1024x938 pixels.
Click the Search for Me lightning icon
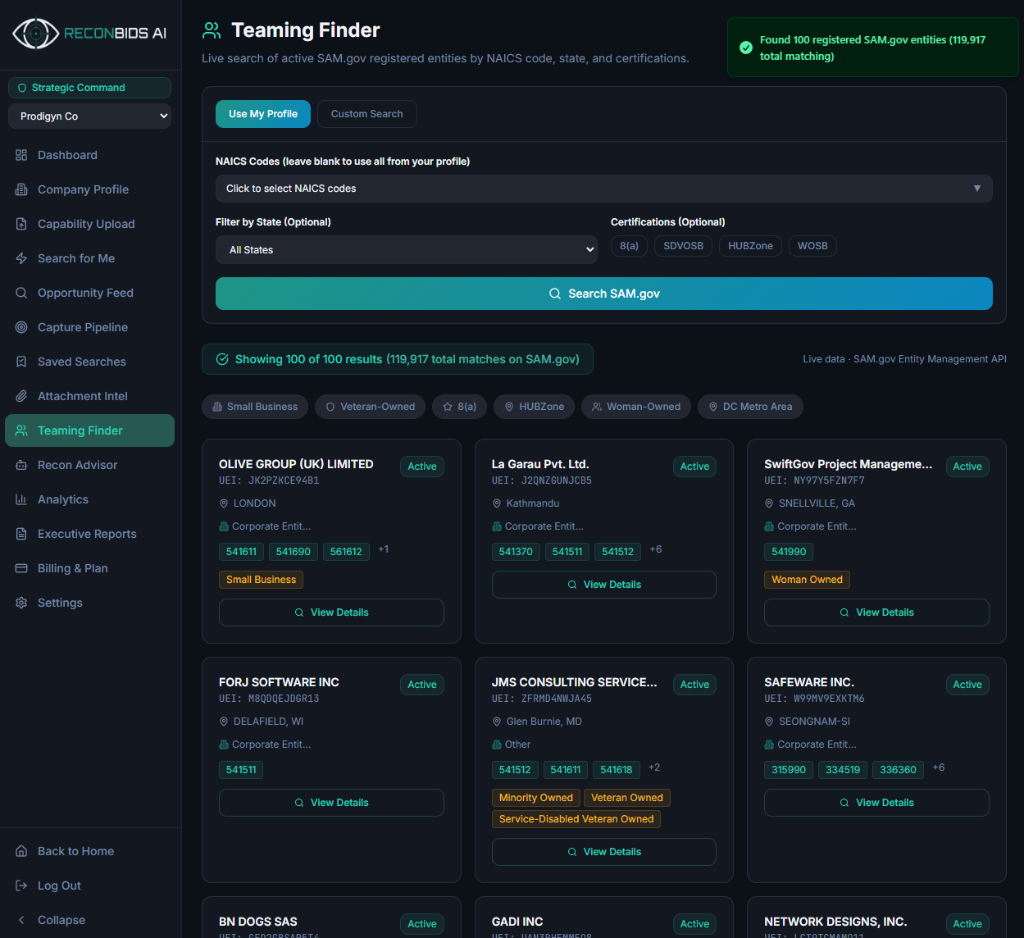point(22,258)
